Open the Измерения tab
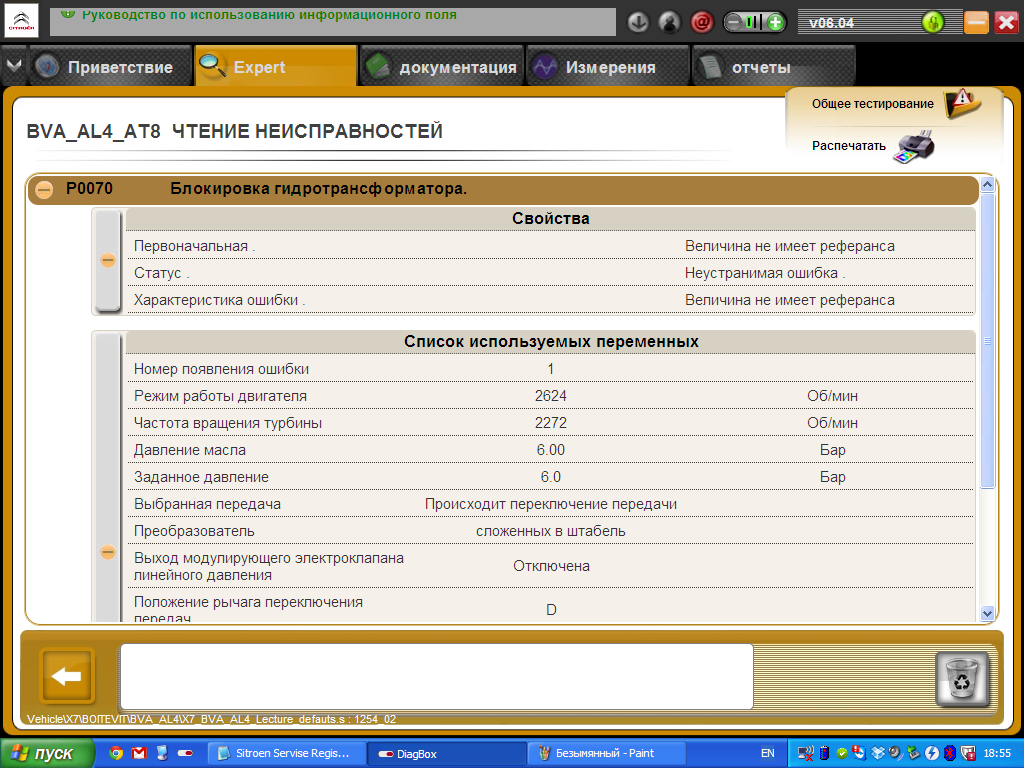Screen dimensions: 1024x768 (608, 68)
